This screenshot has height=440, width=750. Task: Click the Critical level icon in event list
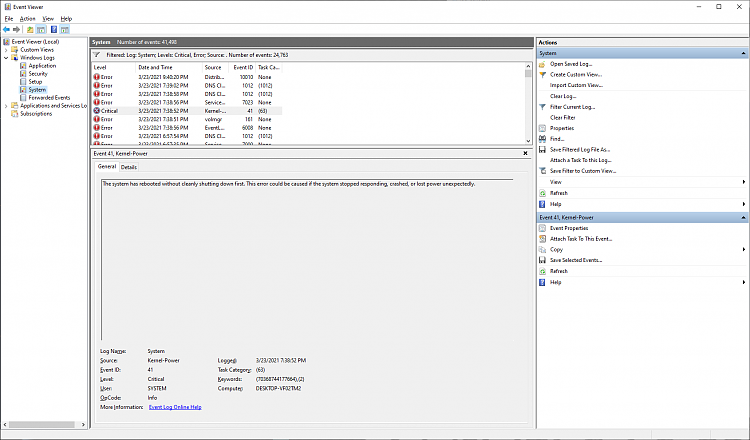click(97, 110)
